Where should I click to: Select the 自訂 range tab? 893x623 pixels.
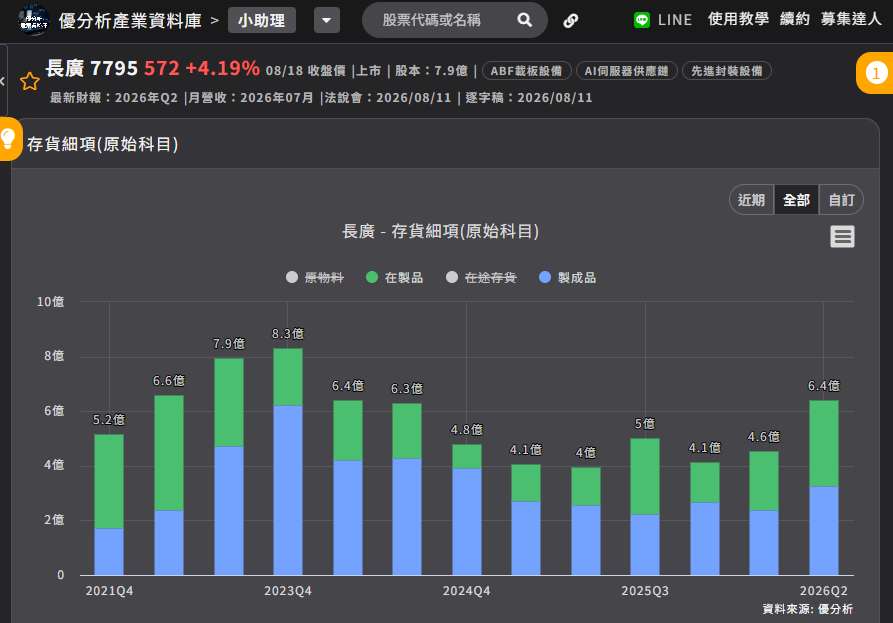841,200
